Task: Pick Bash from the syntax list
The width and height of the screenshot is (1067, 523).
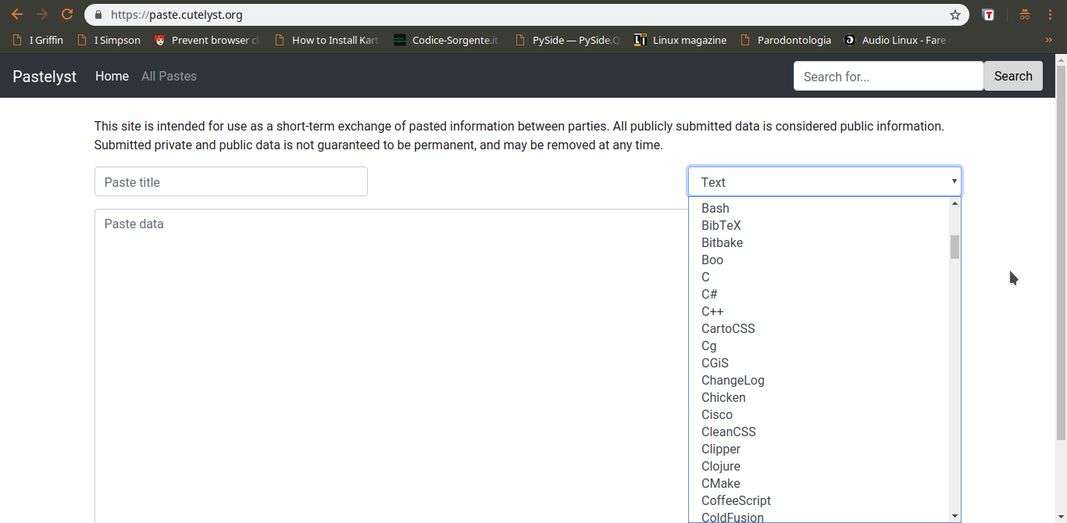Action: [715, 208]
